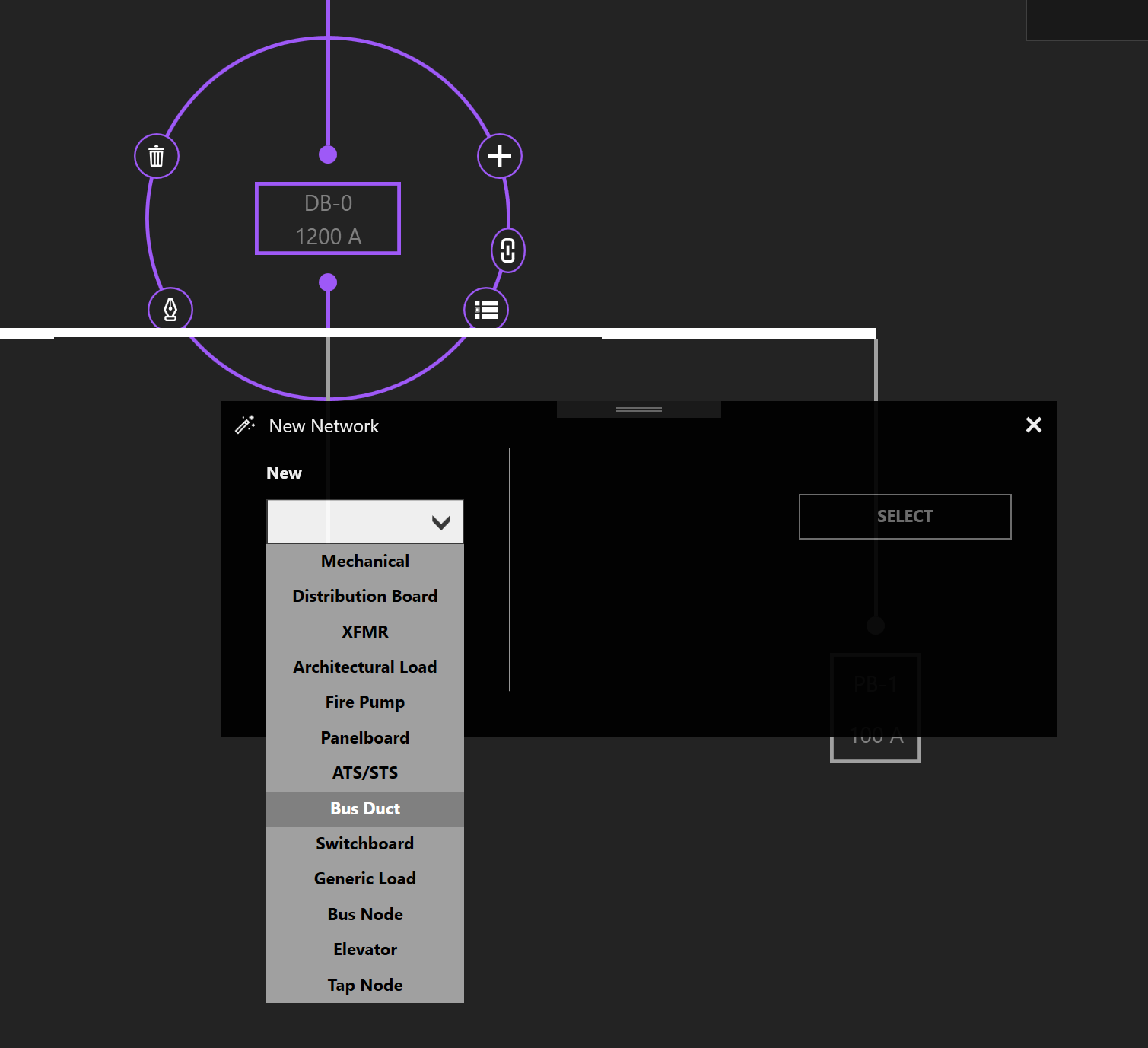Choose Mechanical from the dropdown list
Screen dimensions: 1148x1048
365,562
